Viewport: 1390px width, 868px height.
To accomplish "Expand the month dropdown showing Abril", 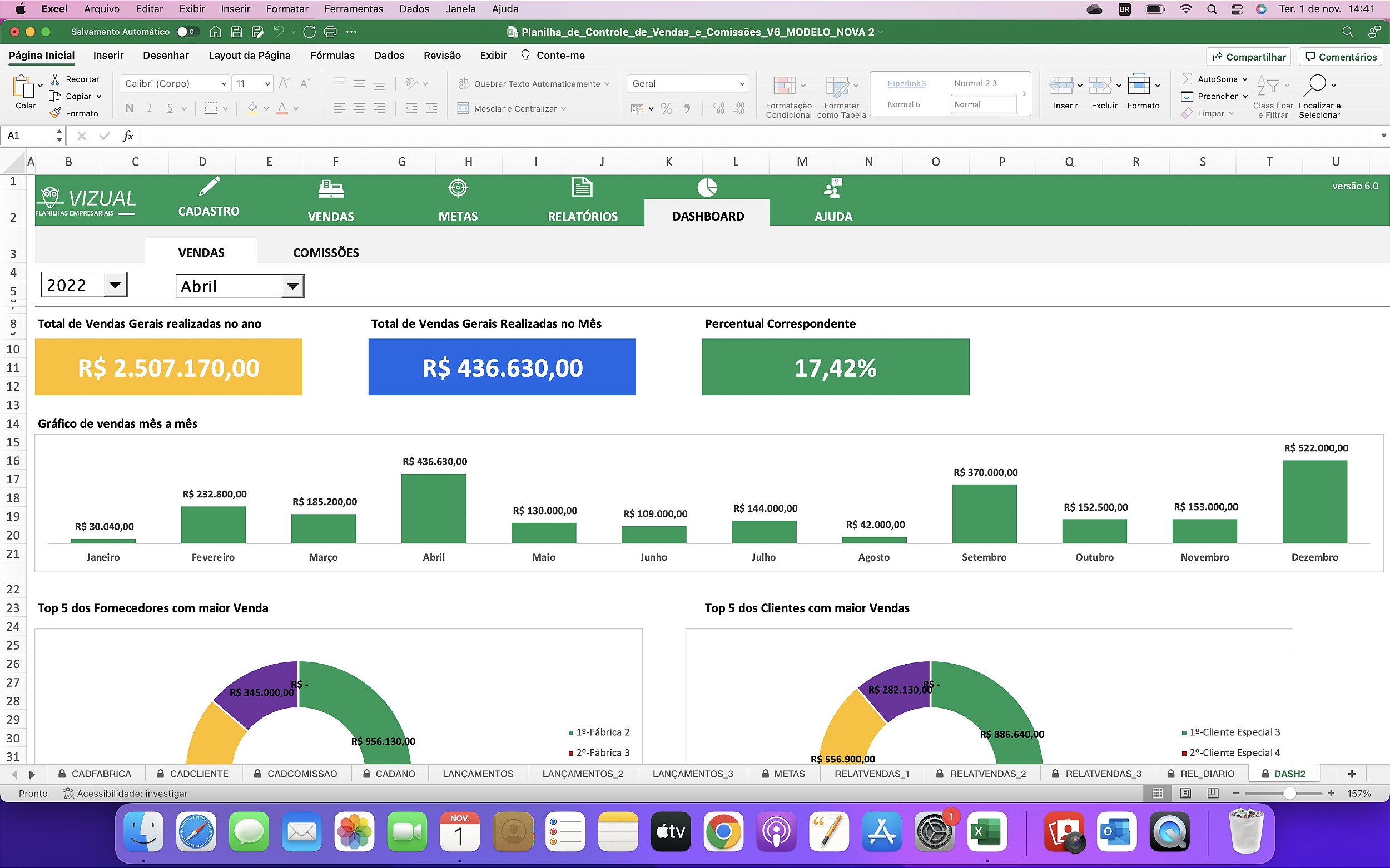I will pos(293,286).
